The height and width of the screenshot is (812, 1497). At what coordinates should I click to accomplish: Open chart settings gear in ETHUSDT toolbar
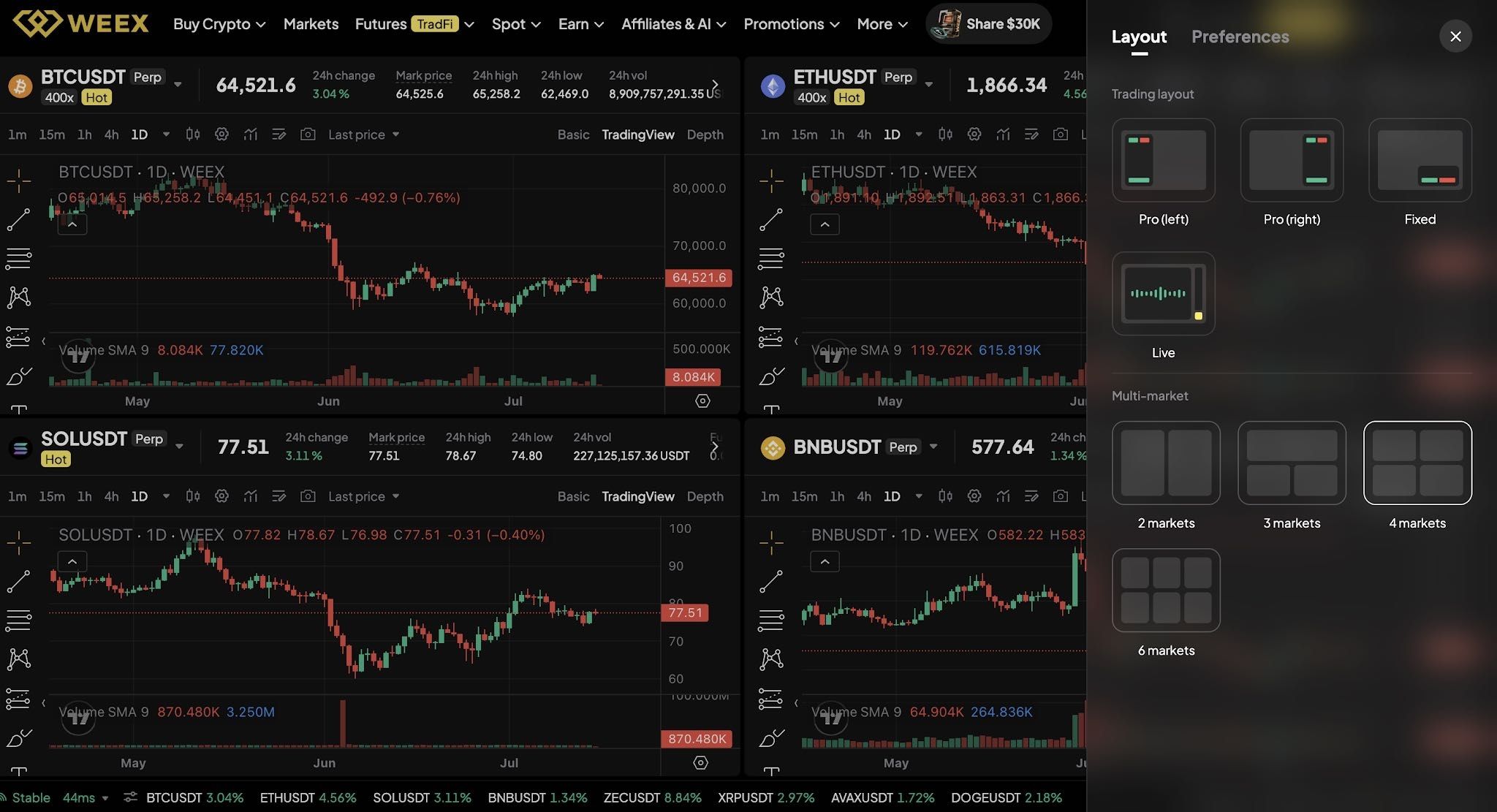(x=974, y=134)
